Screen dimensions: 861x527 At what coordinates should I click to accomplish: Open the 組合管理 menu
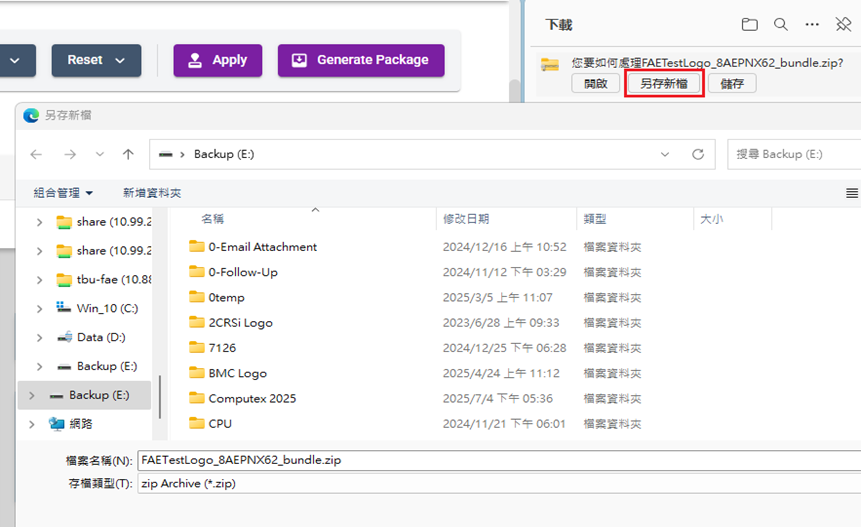coord(63,193)
